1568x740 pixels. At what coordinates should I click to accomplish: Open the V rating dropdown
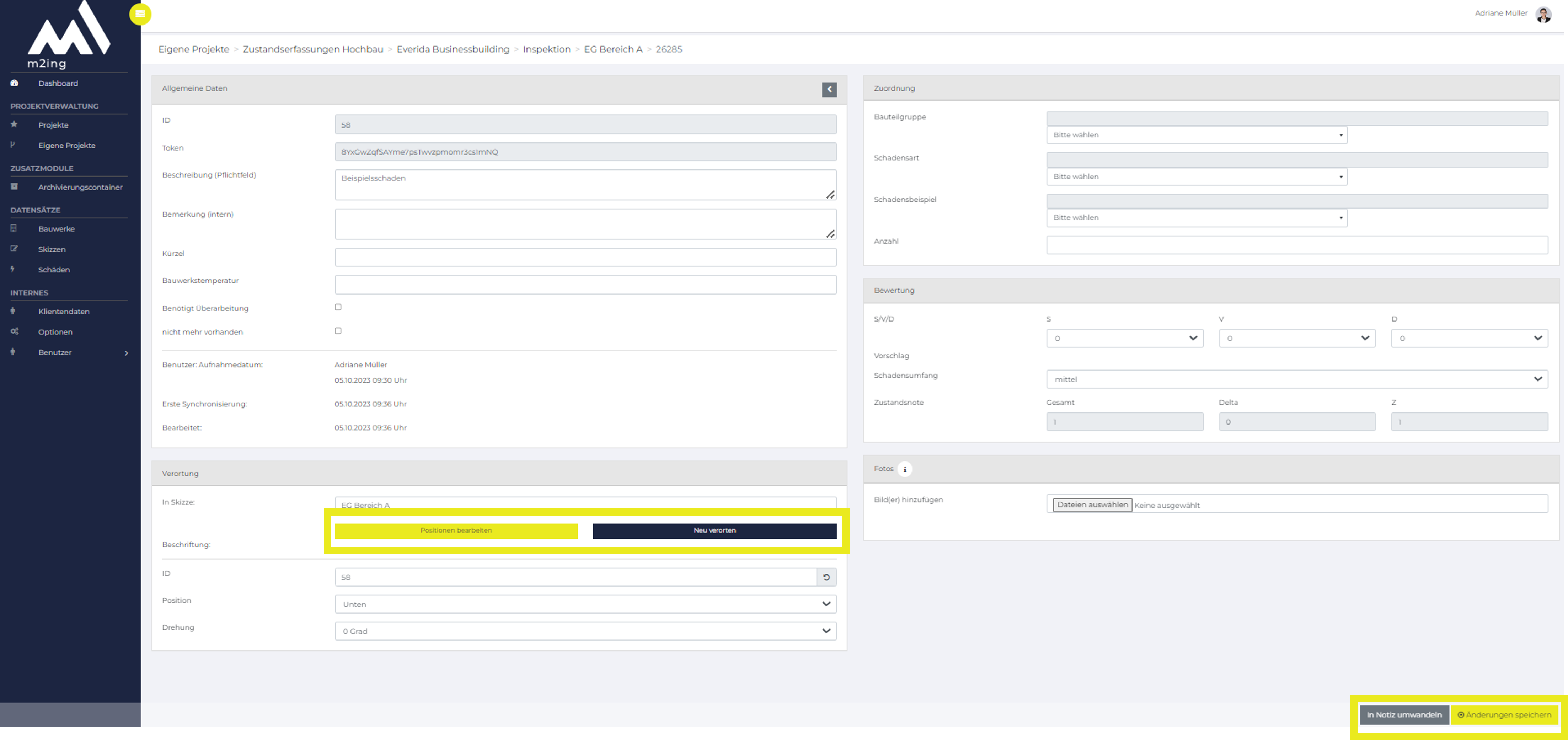[x=1296, y=338]
